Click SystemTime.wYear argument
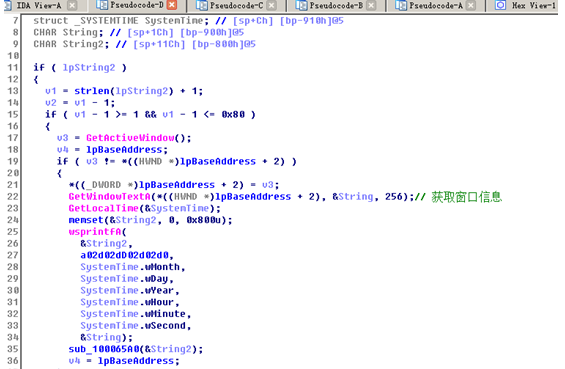The width and height of the screenshot is (565, 369). (x=127, y=290)
